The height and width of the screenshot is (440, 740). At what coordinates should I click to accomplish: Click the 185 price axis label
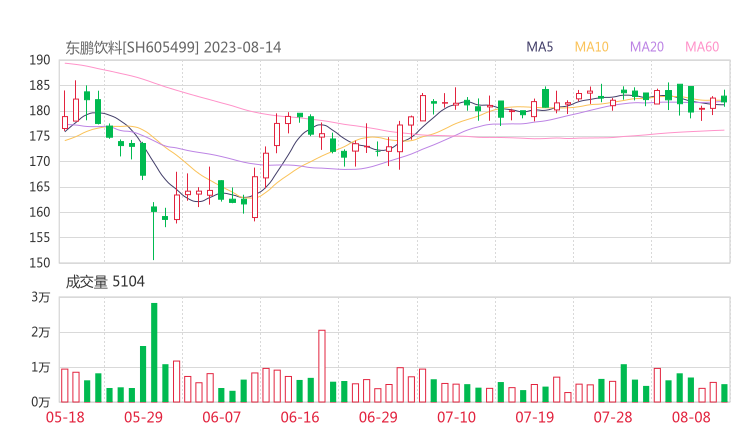[40, 86]
